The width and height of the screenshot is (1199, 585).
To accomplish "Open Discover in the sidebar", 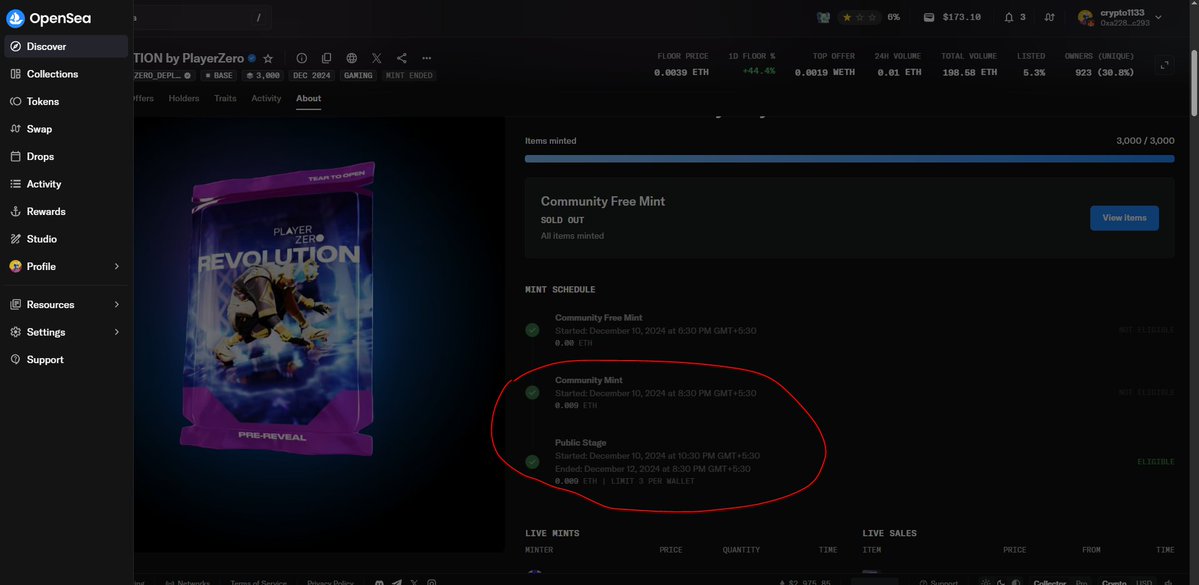I will point(66,47).
